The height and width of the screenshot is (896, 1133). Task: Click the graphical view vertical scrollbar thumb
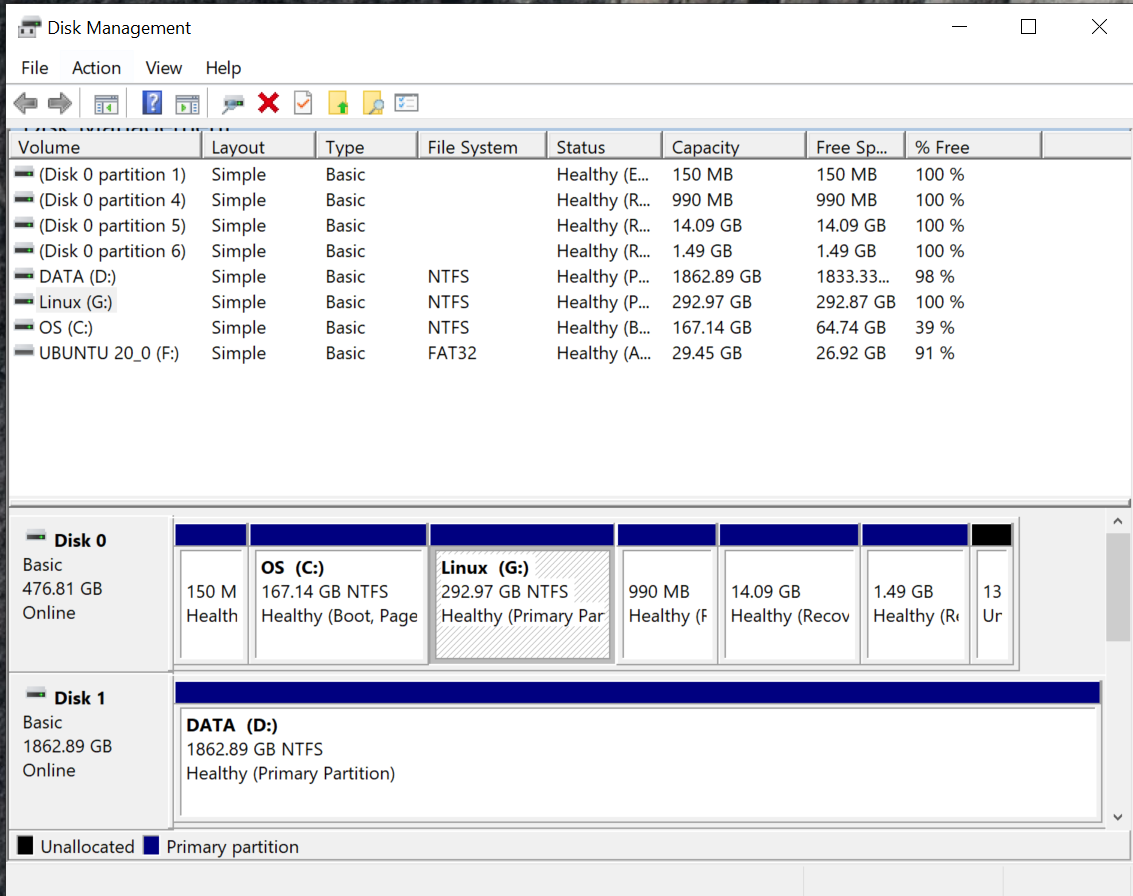tap(1118, 587)
